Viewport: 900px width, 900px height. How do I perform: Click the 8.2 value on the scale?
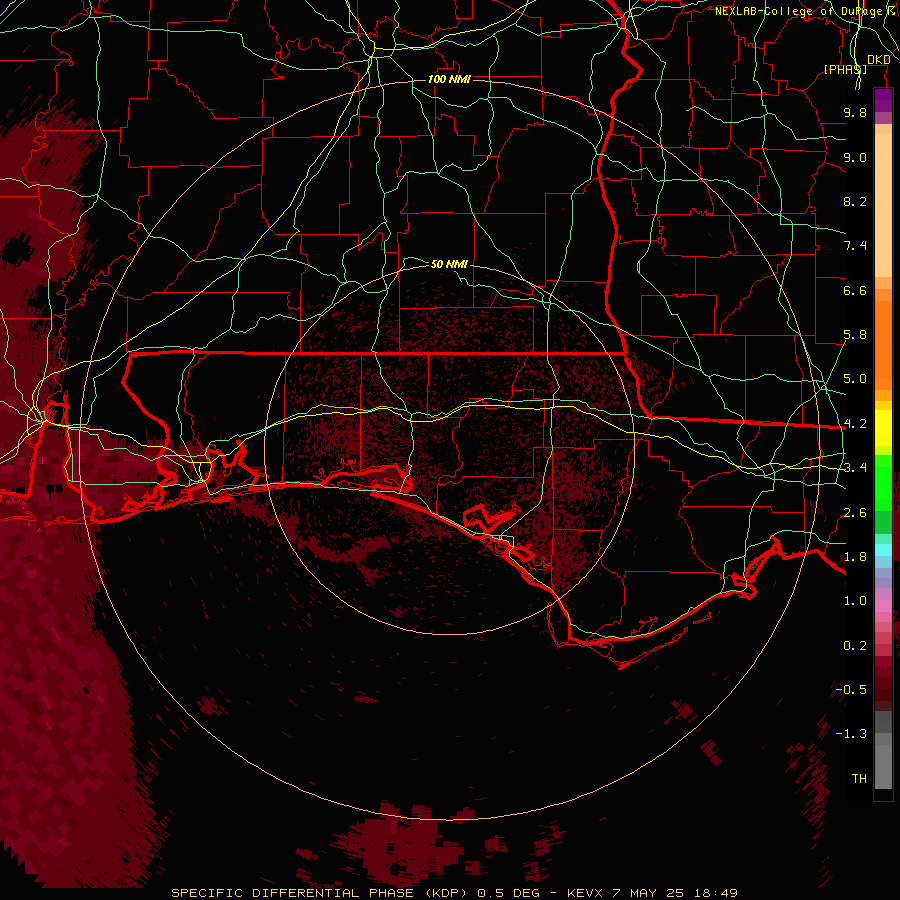(x=855, y=201)
